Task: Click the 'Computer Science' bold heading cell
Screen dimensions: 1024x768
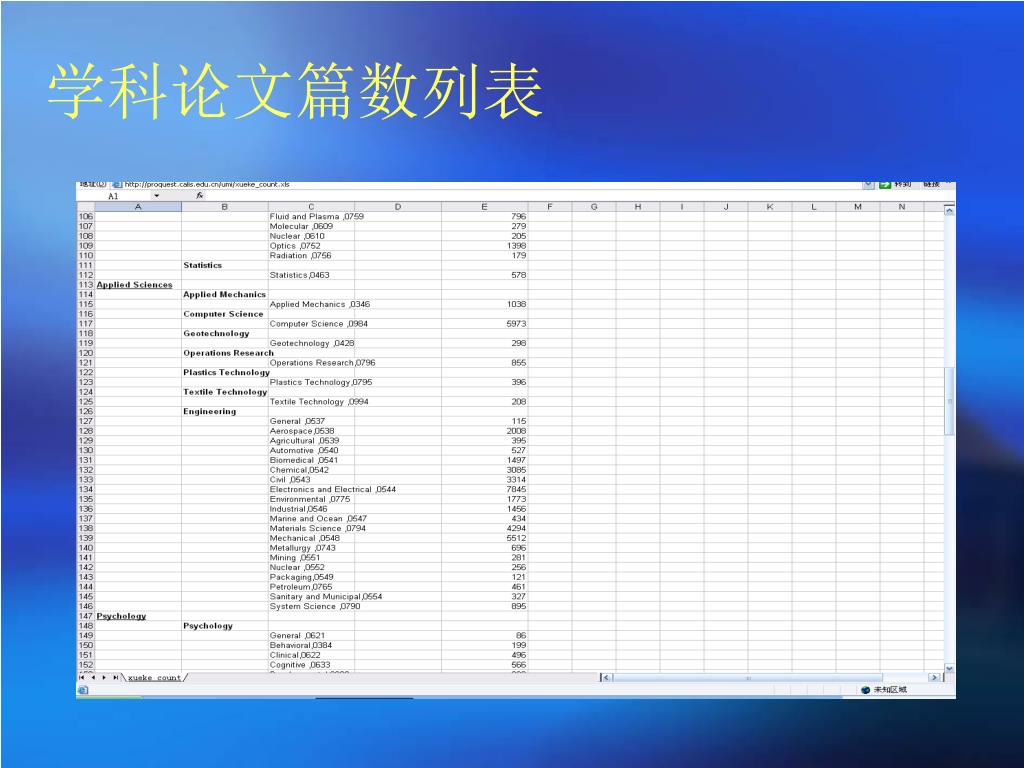Action: 223,314
